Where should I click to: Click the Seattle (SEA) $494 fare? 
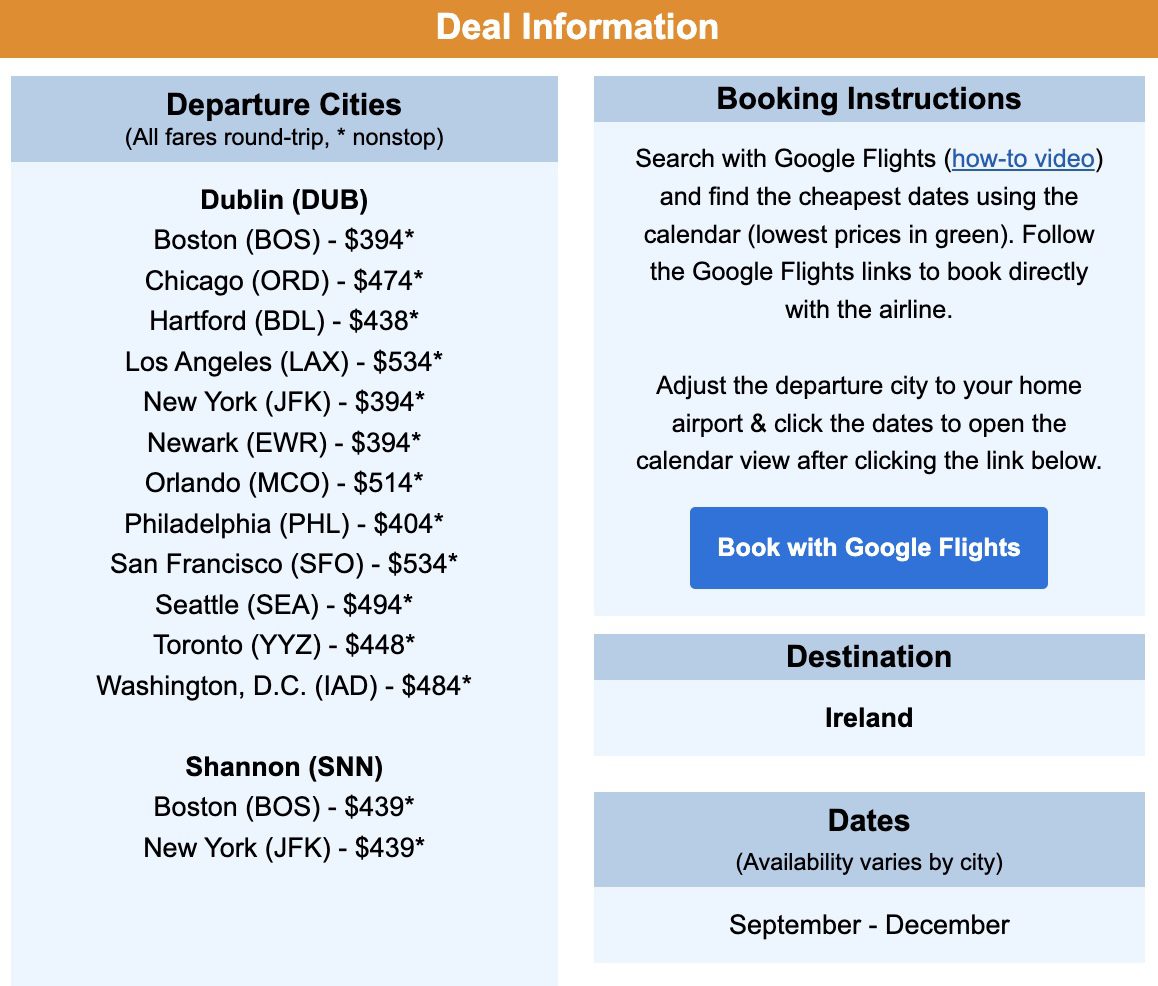point(284,605)
